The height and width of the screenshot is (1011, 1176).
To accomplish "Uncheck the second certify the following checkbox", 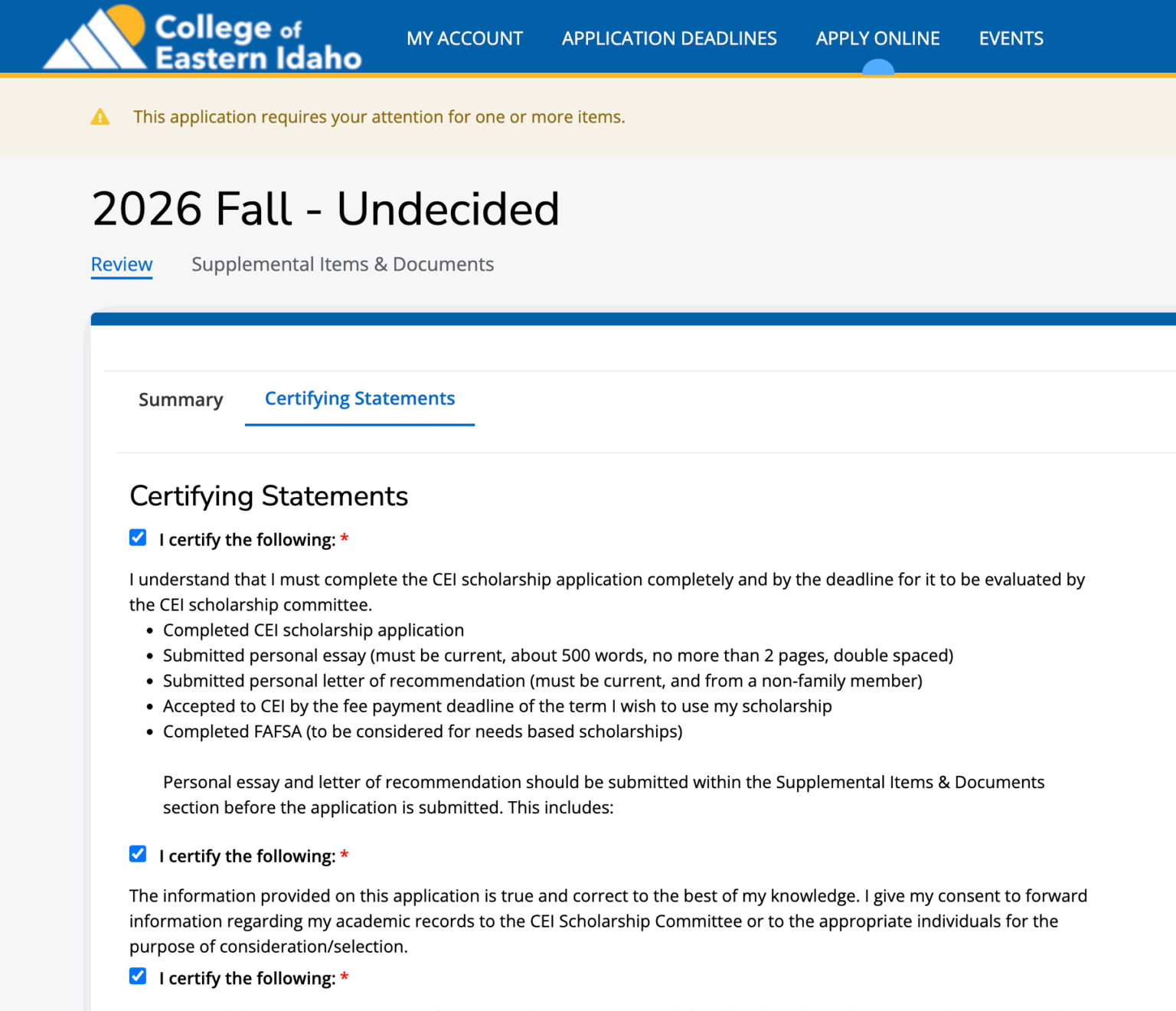I will 138,854.
